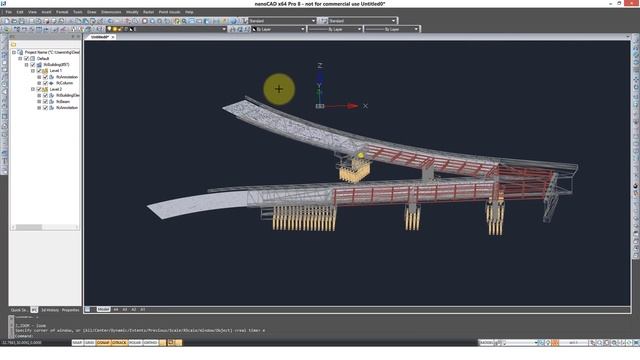Open the current layer dropdown
Viewport: 640px width, 360px height.
coord(224,29)
